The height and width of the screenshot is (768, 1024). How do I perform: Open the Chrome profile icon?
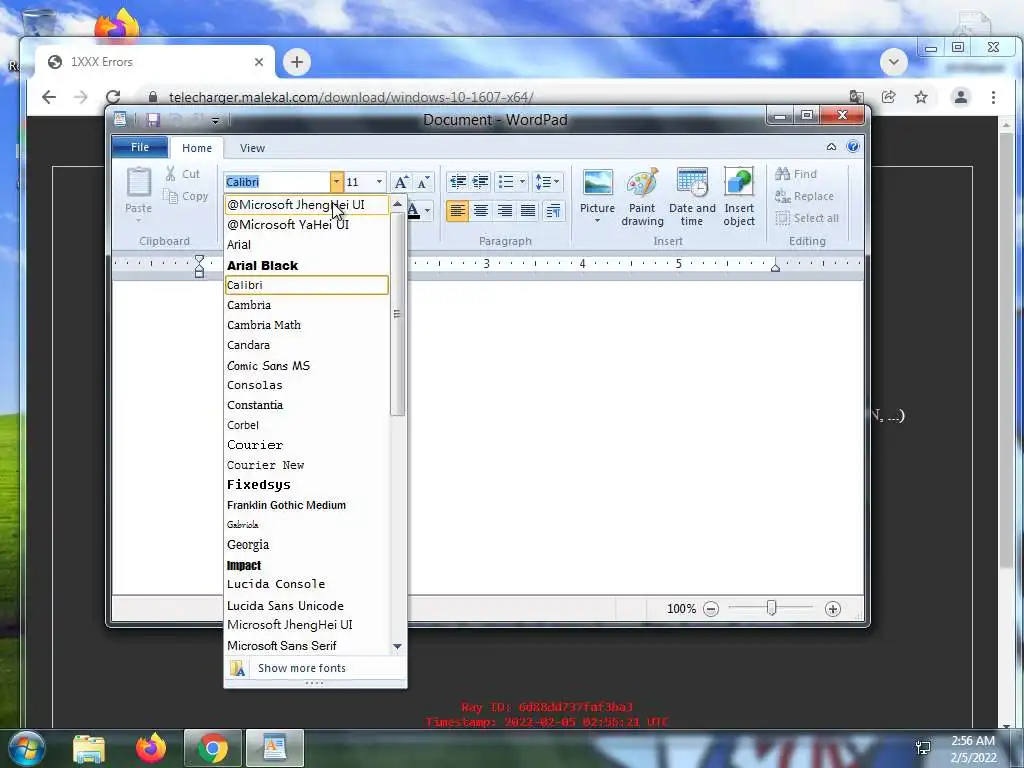click(961, 97)
